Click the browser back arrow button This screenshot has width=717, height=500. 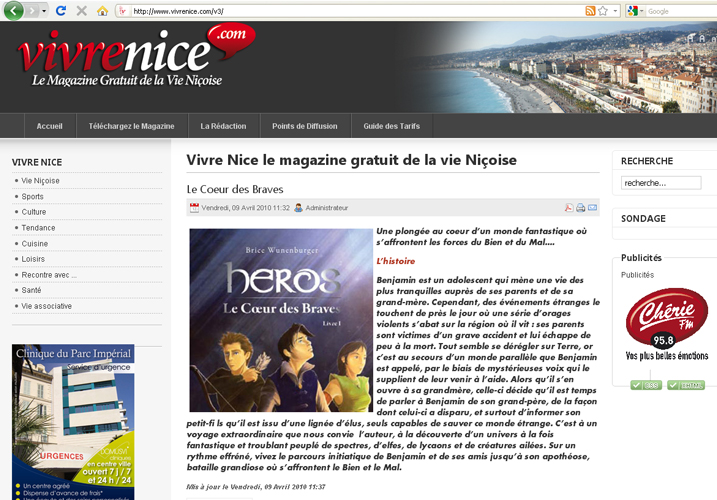(13, 11)
